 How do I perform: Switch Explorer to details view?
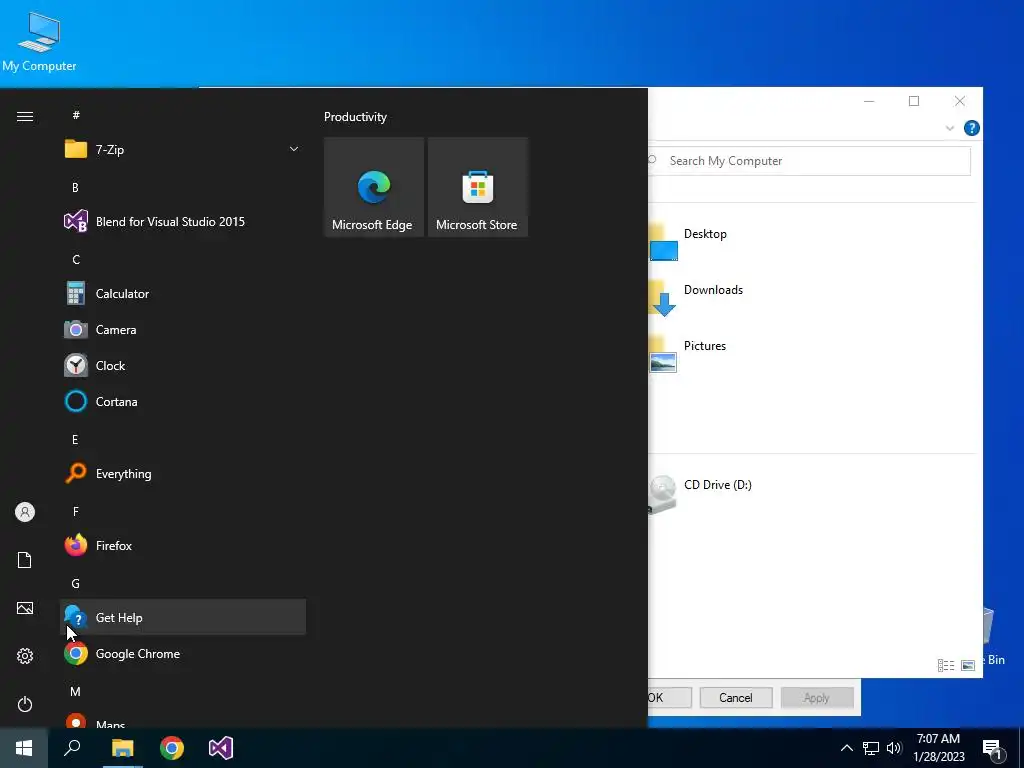click(946, 665)
